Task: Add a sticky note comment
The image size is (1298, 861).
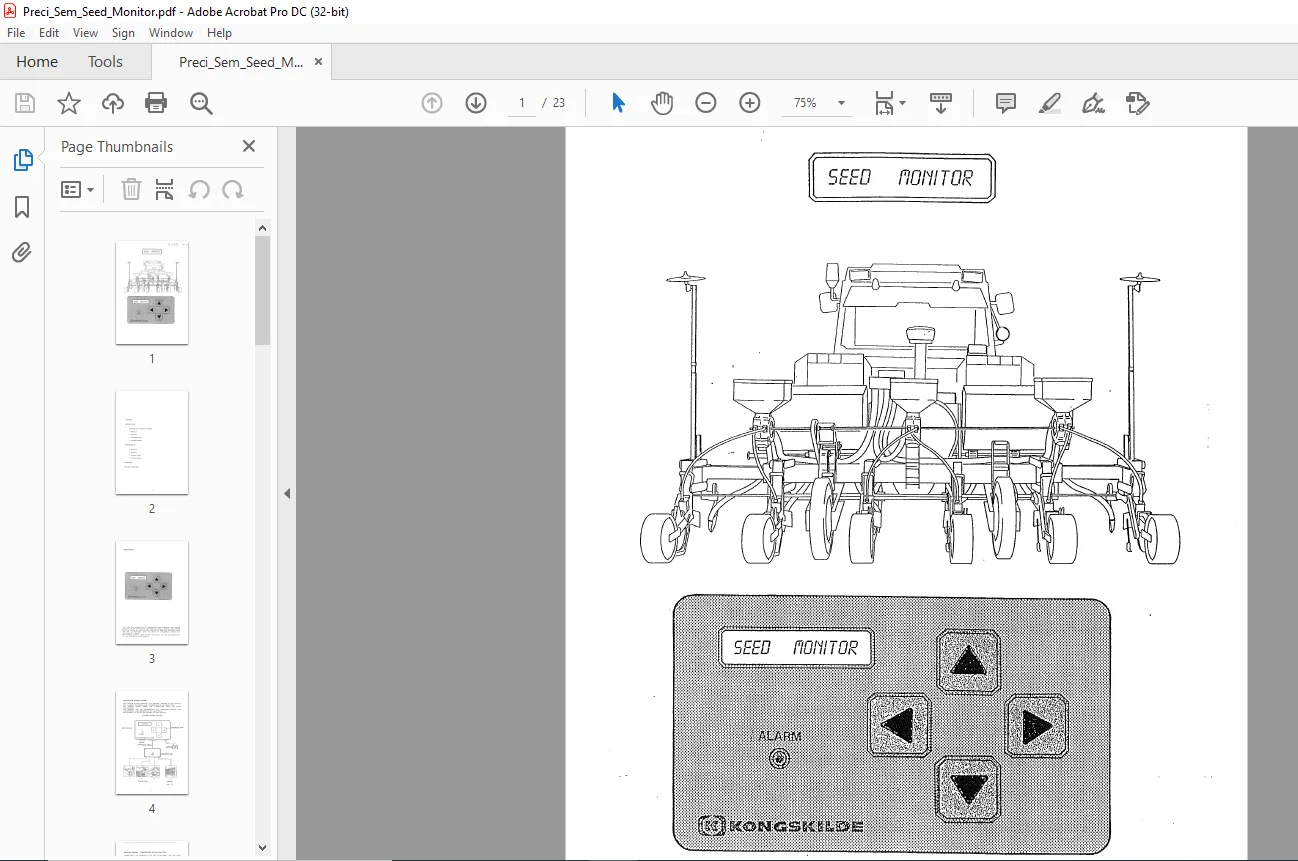Action: point(1006,103)
